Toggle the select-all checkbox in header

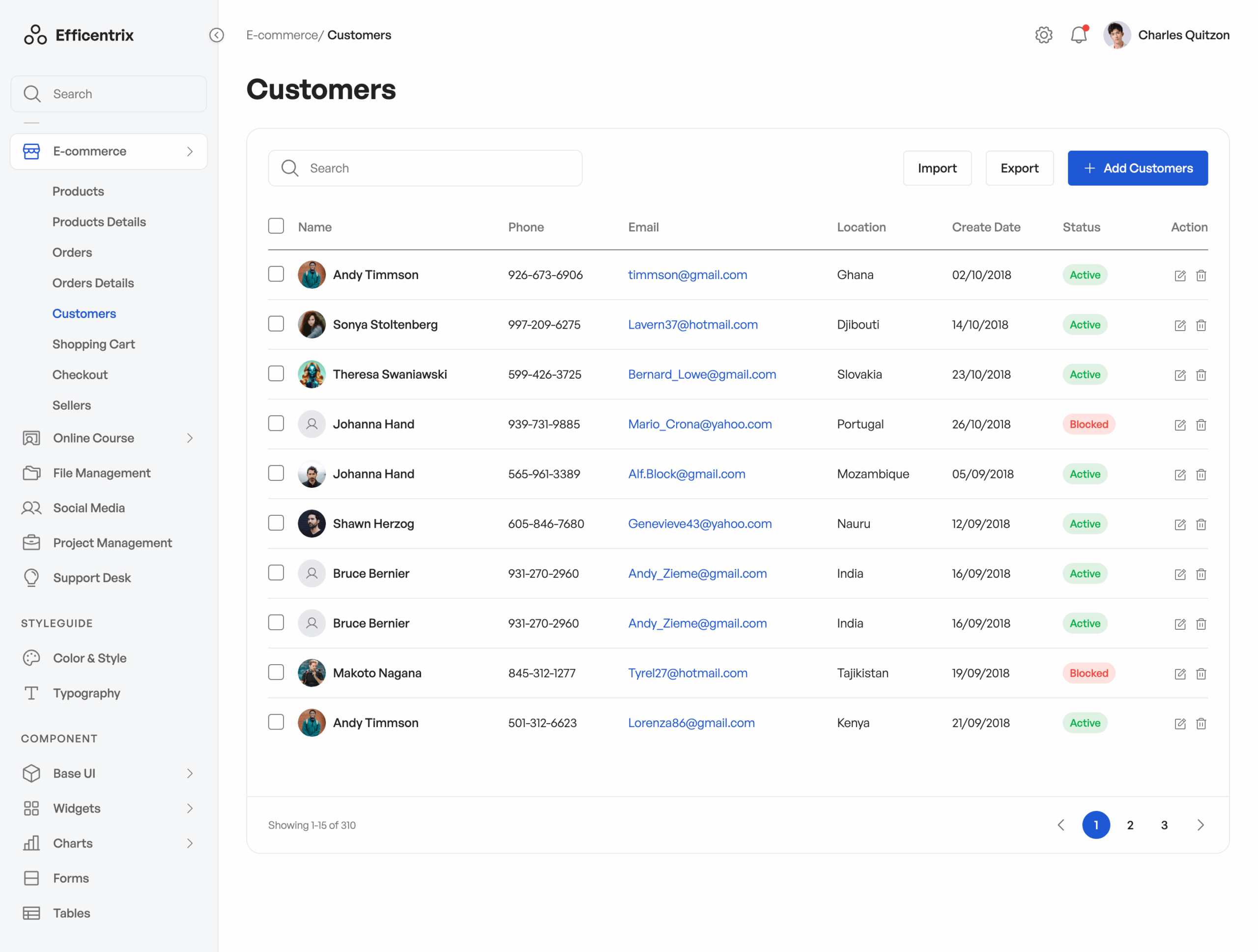[276, 226]
